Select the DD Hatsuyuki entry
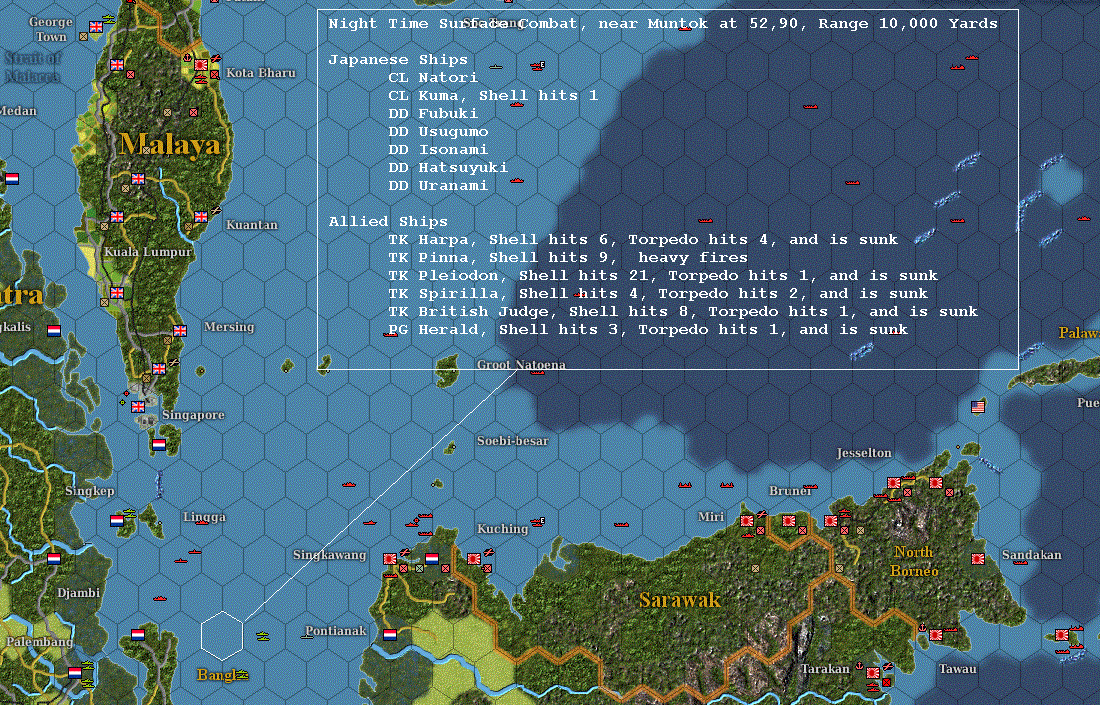 [448, 167]
